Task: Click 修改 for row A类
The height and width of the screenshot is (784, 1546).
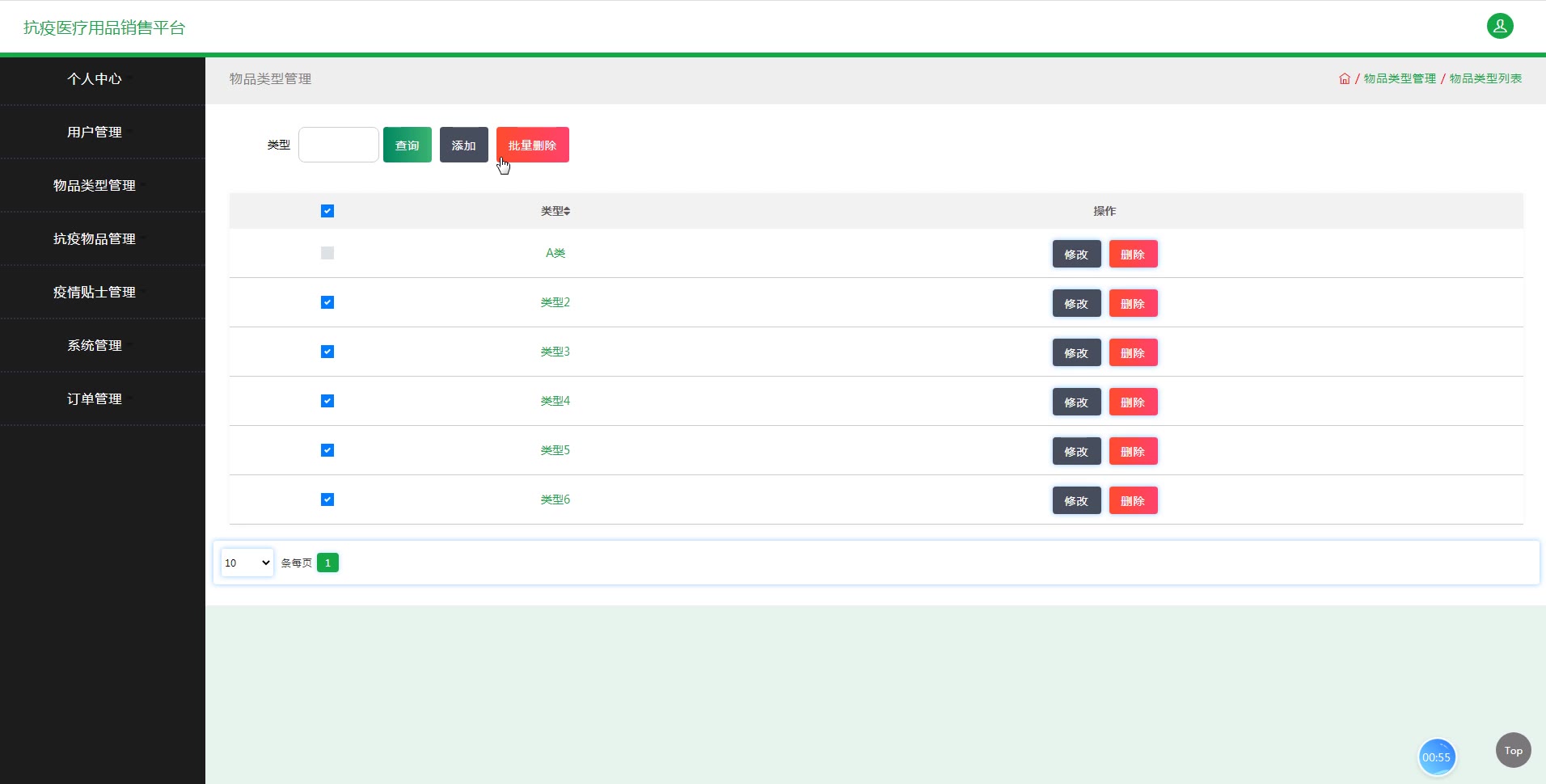Action: 1077,254
